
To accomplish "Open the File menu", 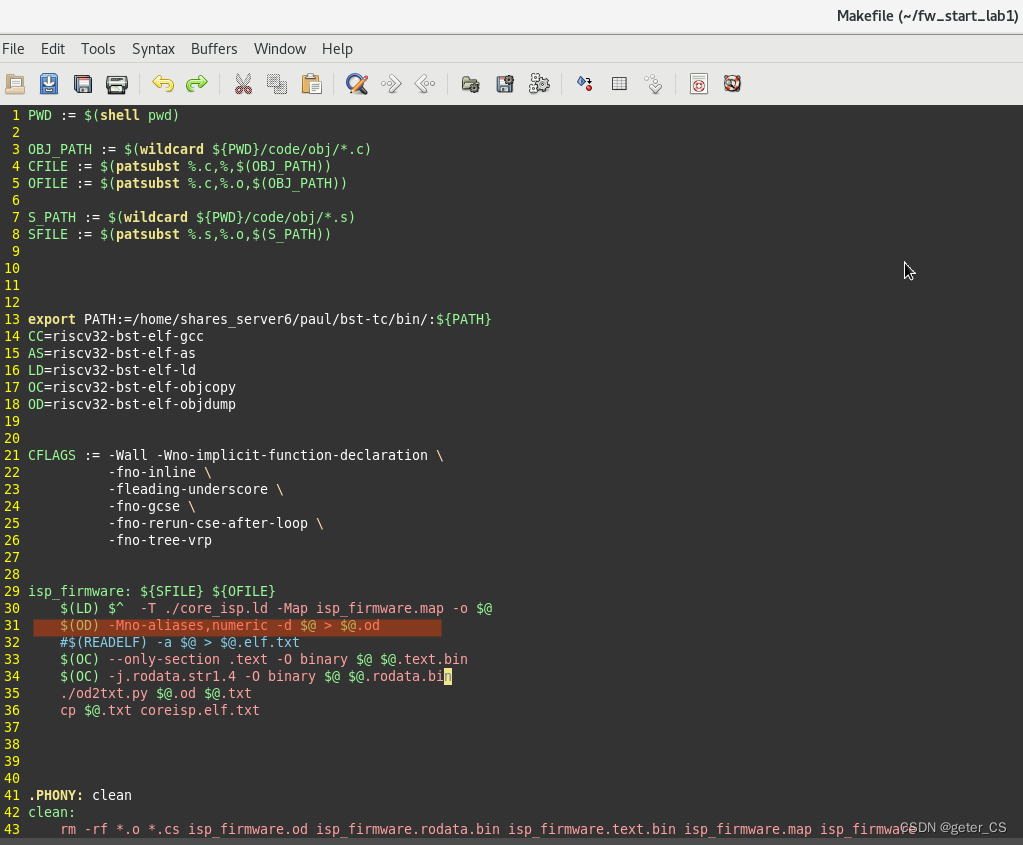I will 13,49.
